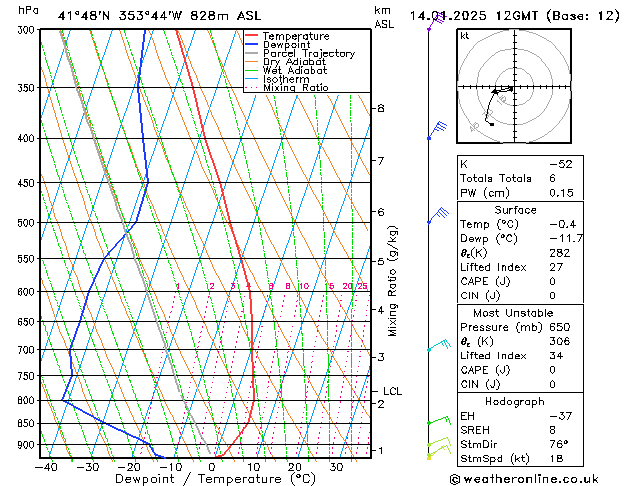Click the 'Hodograph' section header
This screenshot has height=486, width=629.
point(515,402)
